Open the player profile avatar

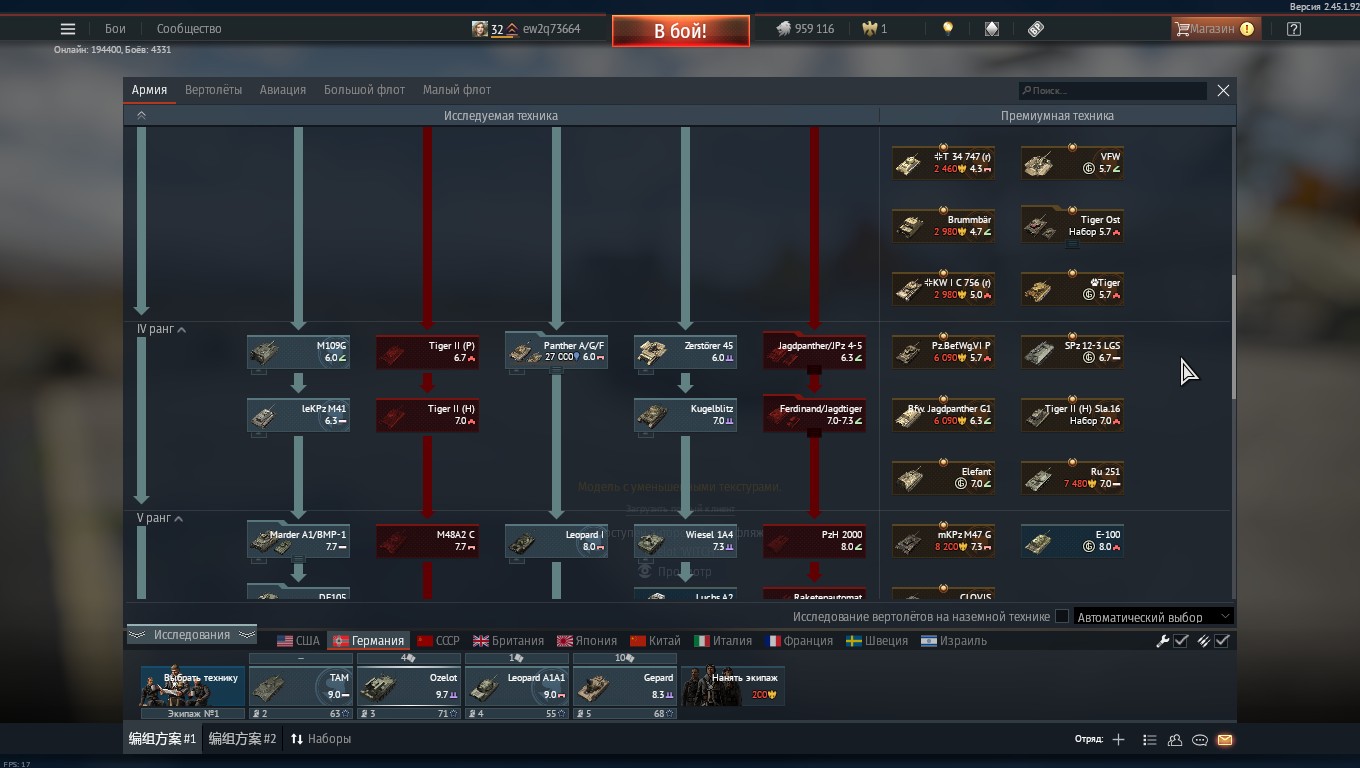[480, 29]
